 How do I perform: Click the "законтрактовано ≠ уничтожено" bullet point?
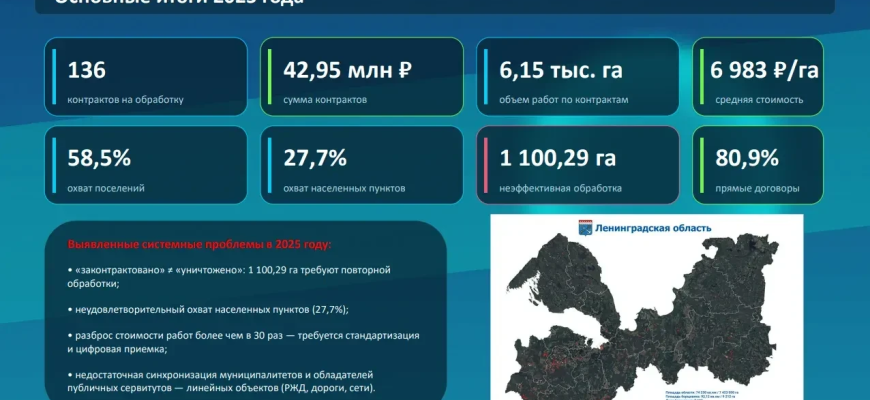[x=228, y=277]
